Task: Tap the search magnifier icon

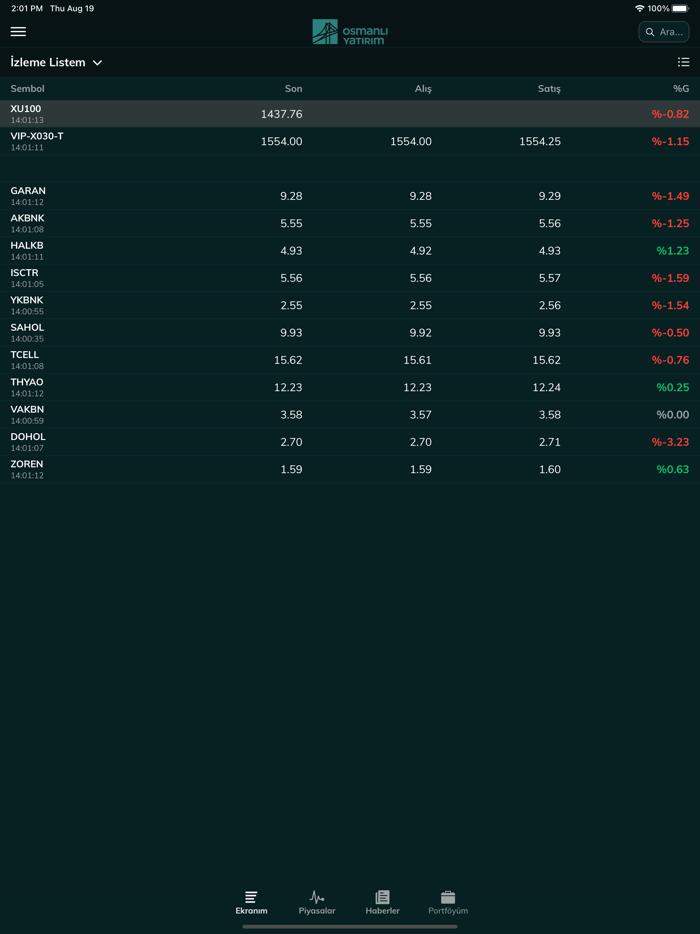Action: (651, 32)
